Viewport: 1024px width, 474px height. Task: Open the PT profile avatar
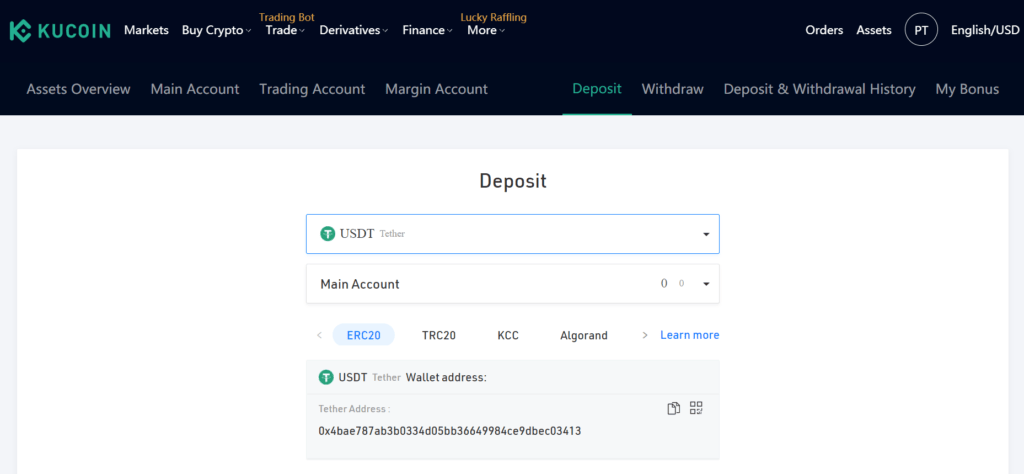click(x=921, y=30)
